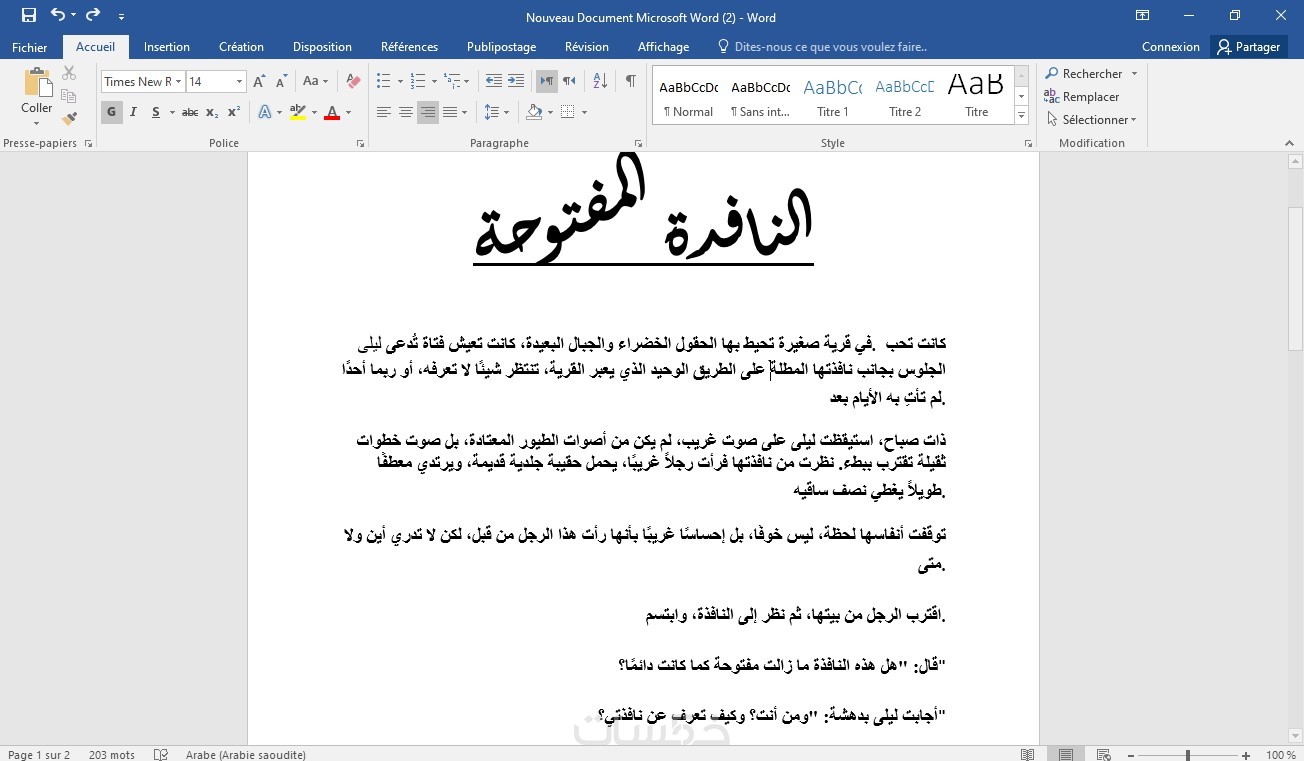The width and height of the screenshot is (1304, 761).
Task: Click the numbered list icon
Action: click(x=418, y=81)
